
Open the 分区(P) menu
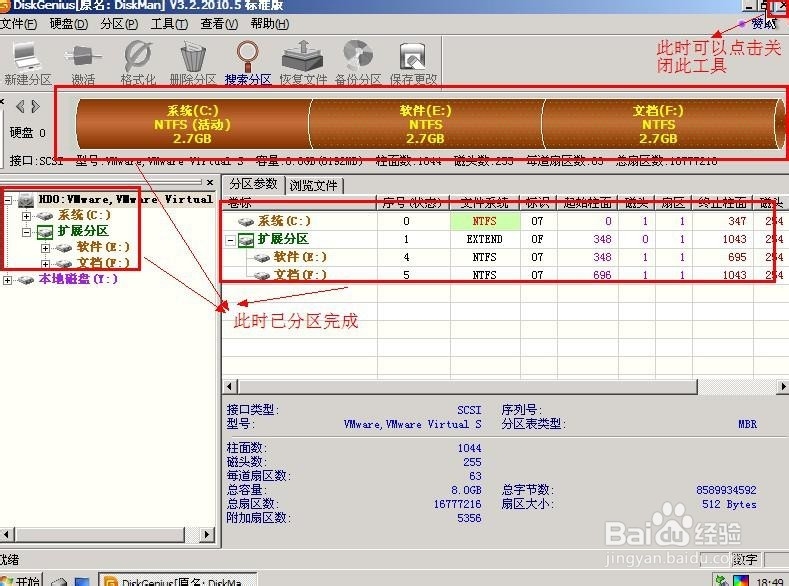119,24
